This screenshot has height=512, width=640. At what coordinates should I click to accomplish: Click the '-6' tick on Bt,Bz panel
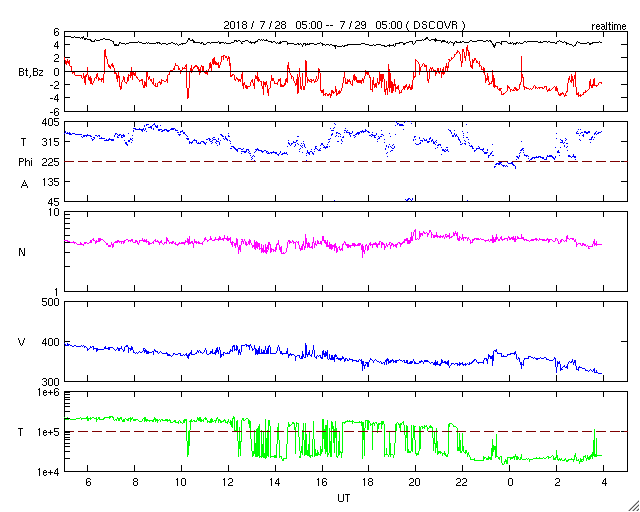(54, 111)
